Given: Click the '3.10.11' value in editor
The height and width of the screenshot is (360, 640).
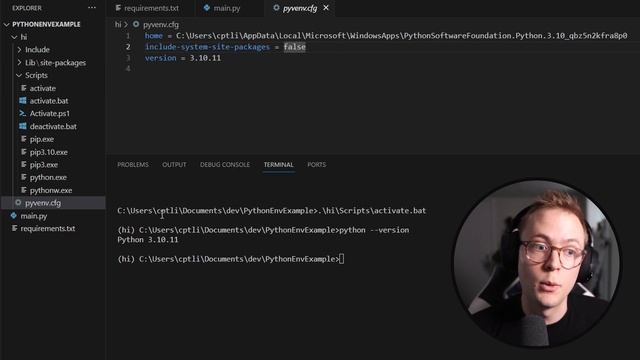Looking at the screenshot, I should tap(205, 58).
